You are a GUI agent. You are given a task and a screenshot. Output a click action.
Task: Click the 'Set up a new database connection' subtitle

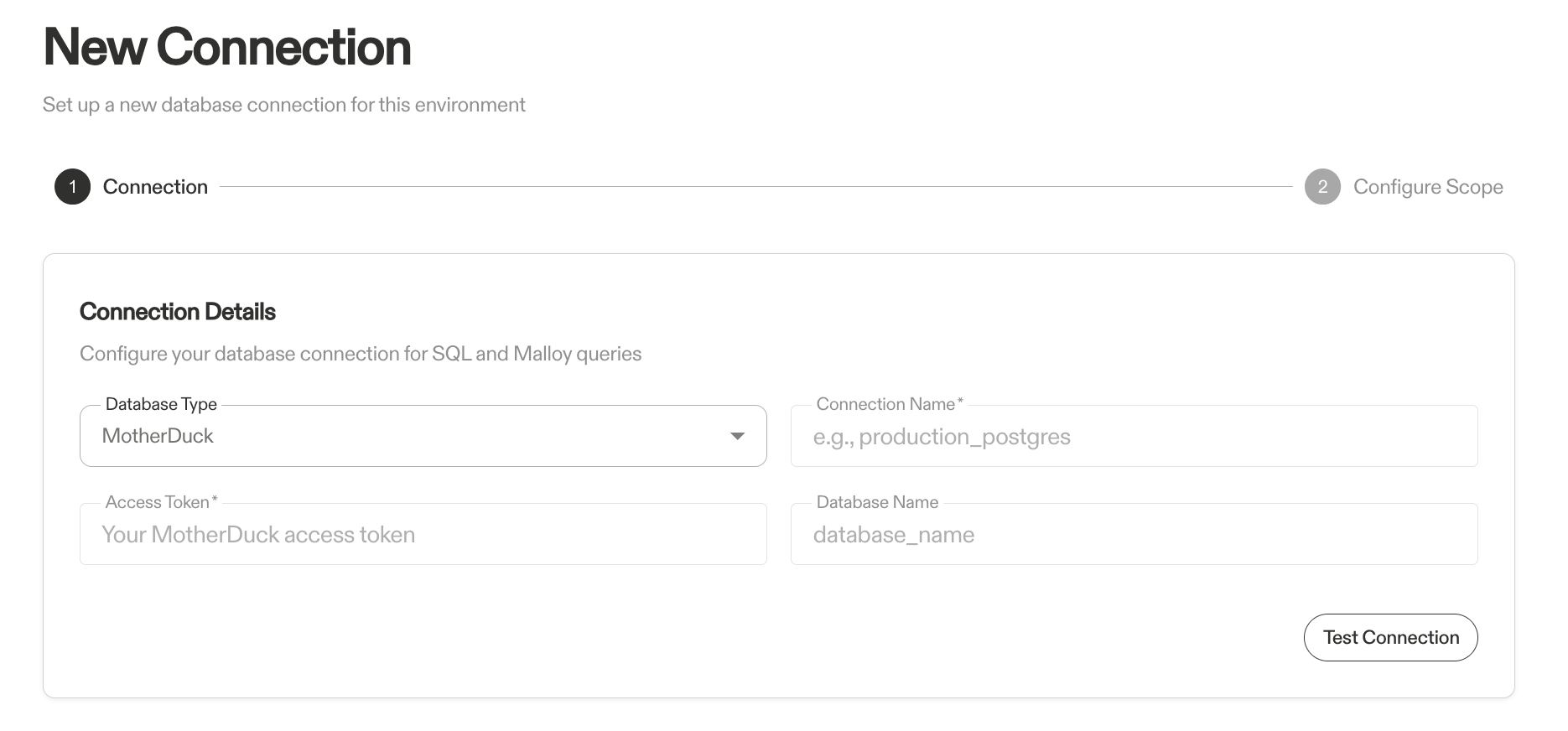283,105
